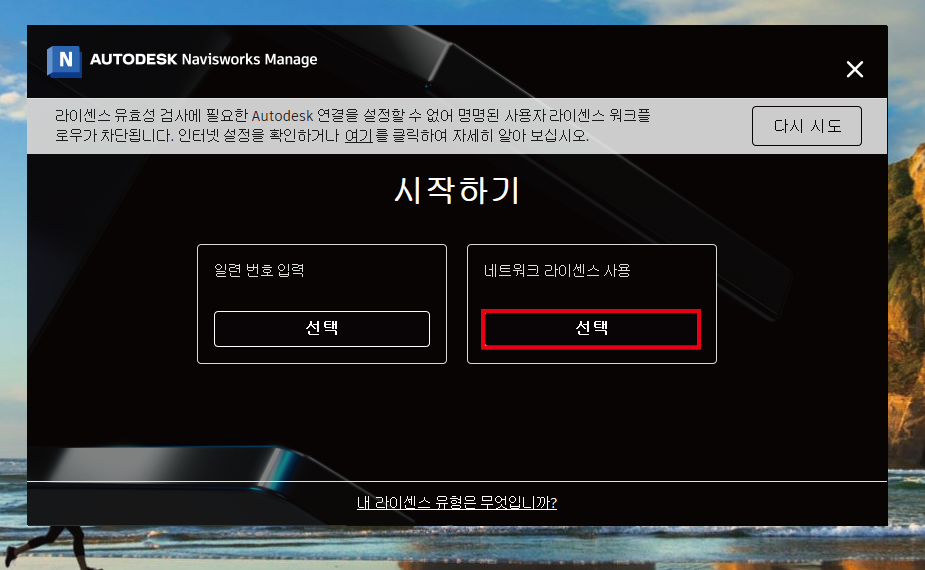
Task: Choose 선택 under 네트워크 라이센스 사용
Action: (x=591, y=329)
